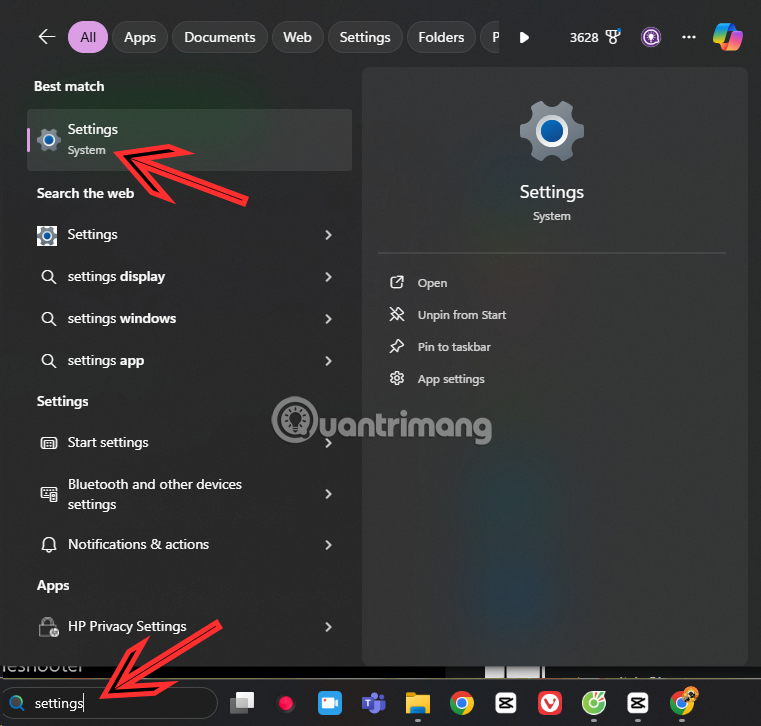Expand the Start settings chevron
Viewport: 761px width, 726px height.
[x=329, y=443]
